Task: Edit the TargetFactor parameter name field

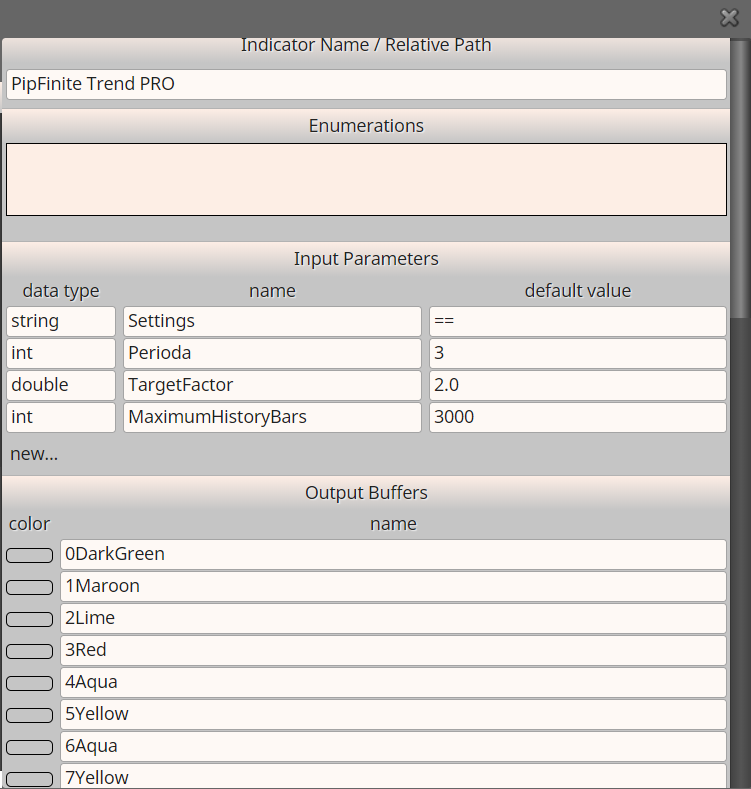Action: tap(272, 385)
